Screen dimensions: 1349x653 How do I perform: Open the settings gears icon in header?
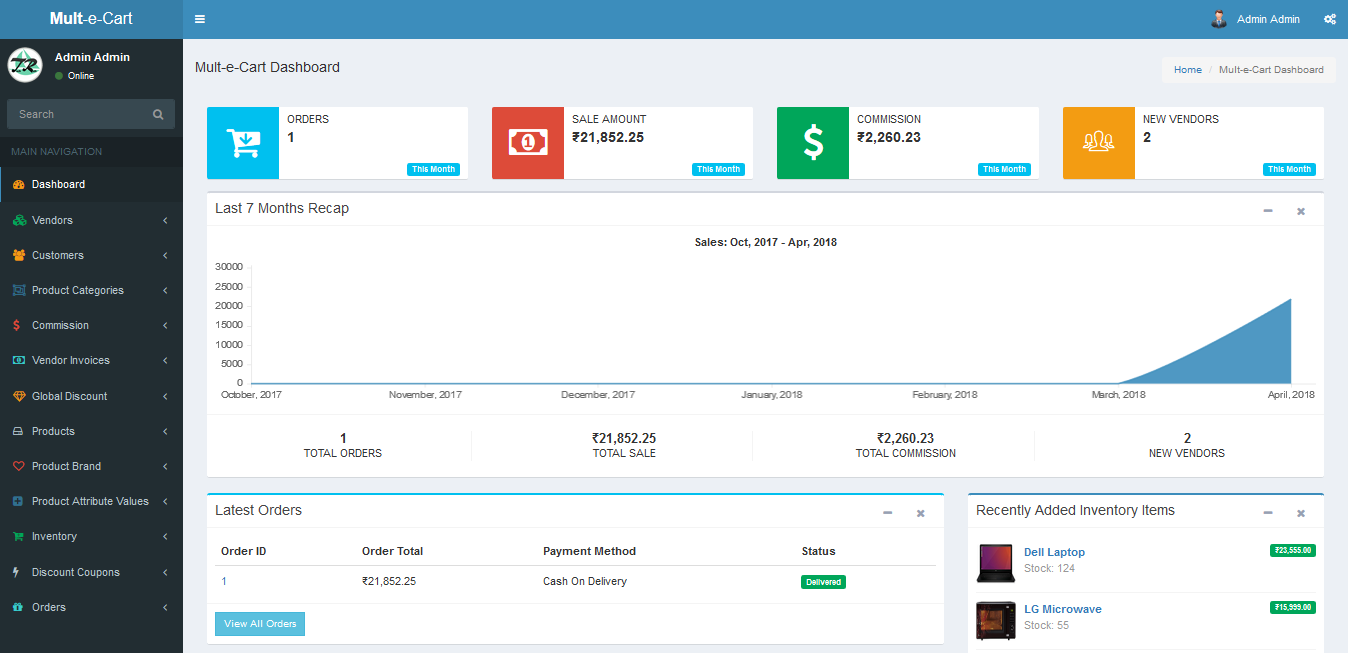pos(1329,19)
